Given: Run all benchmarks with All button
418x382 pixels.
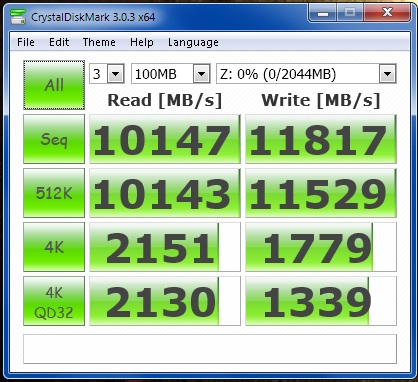Looking at the screenshot, I should click(x=54, y=85).
